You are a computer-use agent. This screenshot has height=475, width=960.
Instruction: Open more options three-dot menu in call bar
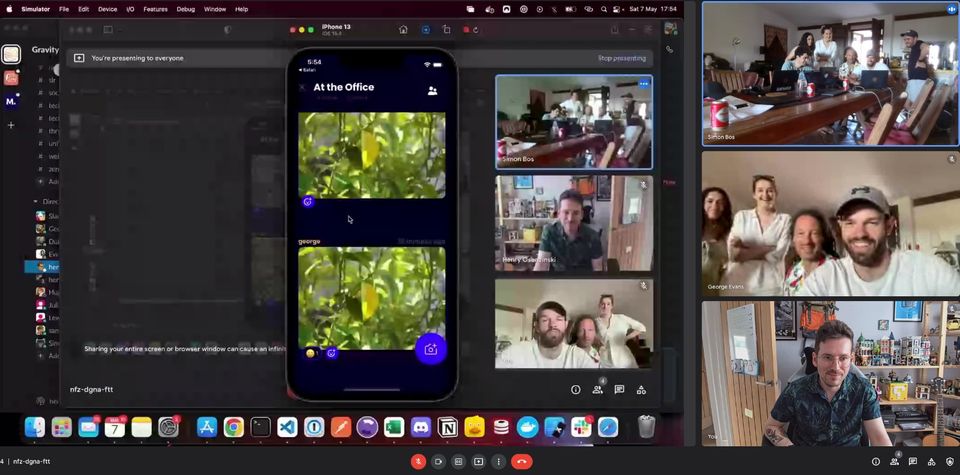tap(498, 462)
